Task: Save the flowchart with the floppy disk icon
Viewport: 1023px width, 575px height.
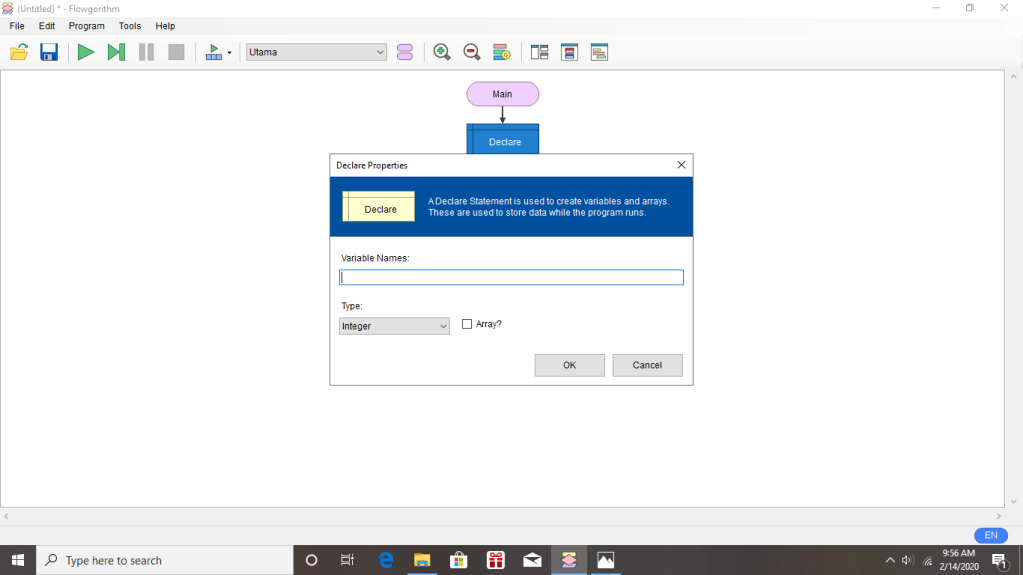Action: pos(49,52)
